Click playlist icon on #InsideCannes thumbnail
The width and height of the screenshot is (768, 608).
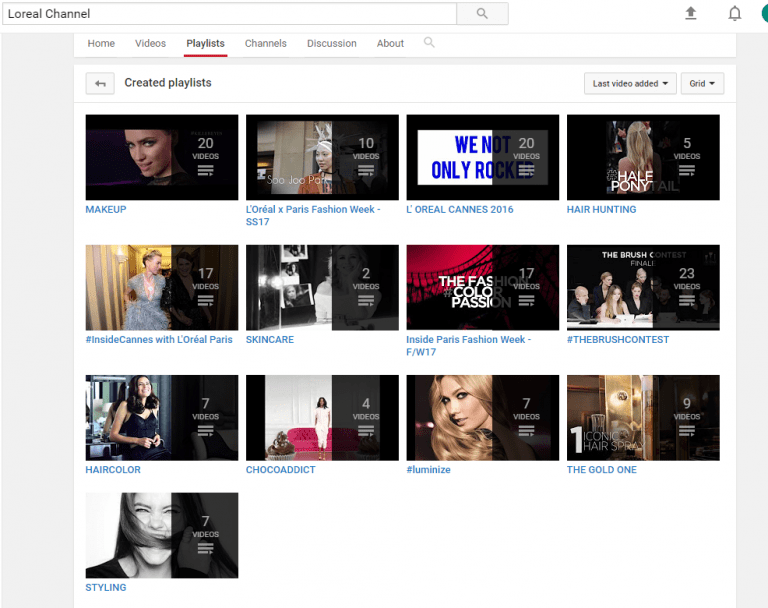205,301
